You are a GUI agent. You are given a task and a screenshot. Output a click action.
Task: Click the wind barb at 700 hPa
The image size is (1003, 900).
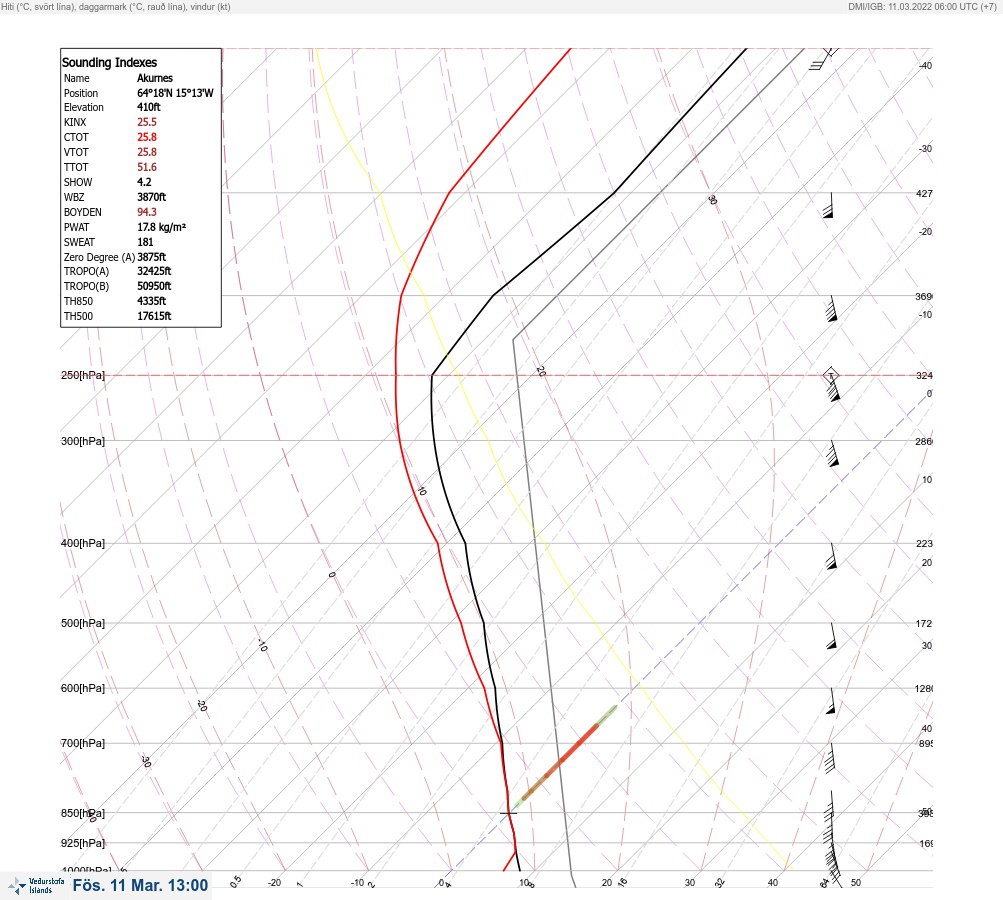click(x=830, y=758)
